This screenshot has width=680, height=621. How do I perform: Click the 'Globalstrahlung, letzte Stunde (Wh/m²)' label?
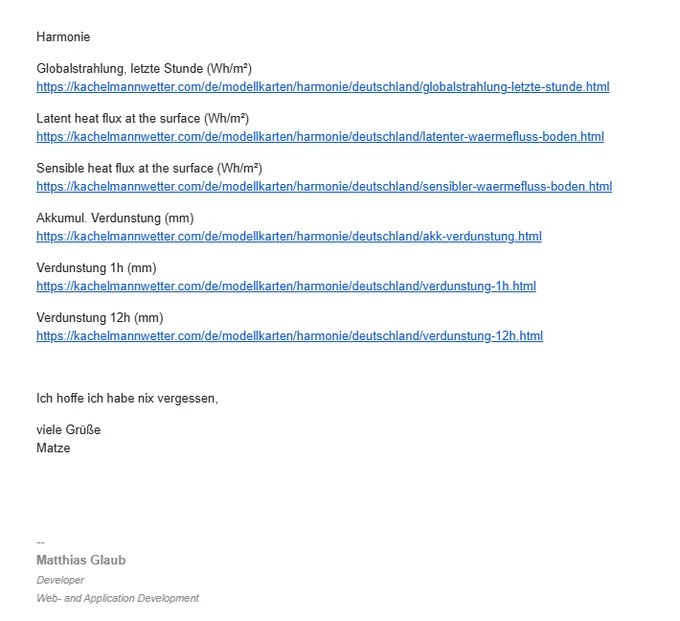[x=144, y=69]
